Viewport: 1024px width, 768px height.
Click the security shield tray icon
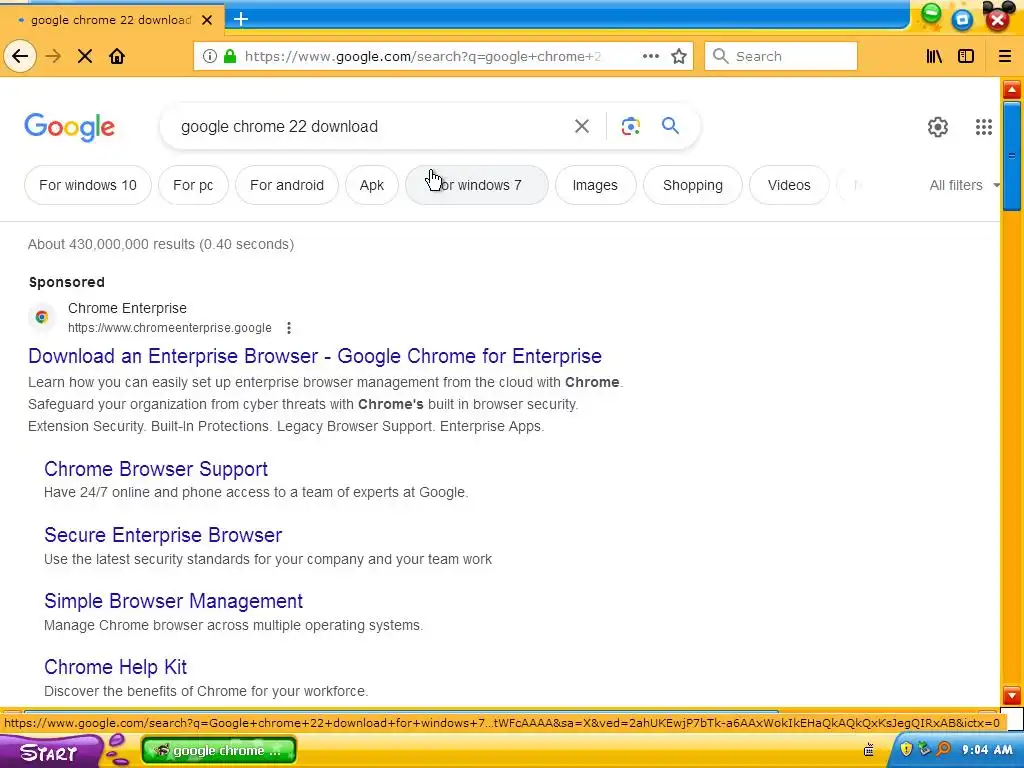click(906, 749)
